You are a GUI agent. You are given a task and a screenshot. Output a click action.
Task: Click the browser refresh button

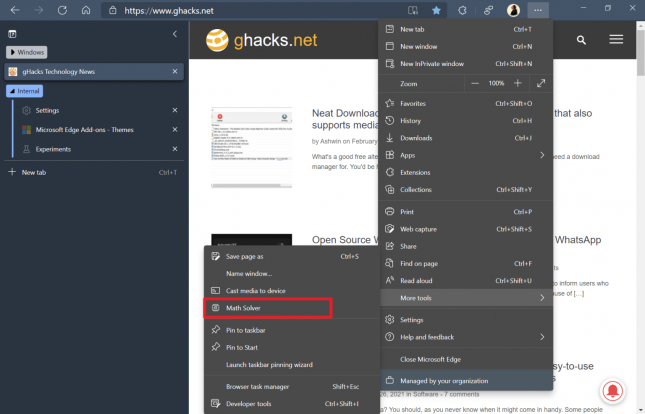click(62, 10)
